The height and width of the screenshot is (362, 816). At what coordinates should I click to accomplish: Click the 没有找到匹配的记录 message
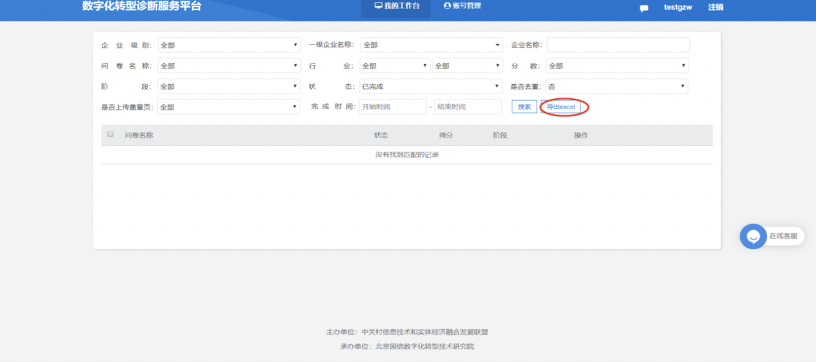tap(407, 155)
